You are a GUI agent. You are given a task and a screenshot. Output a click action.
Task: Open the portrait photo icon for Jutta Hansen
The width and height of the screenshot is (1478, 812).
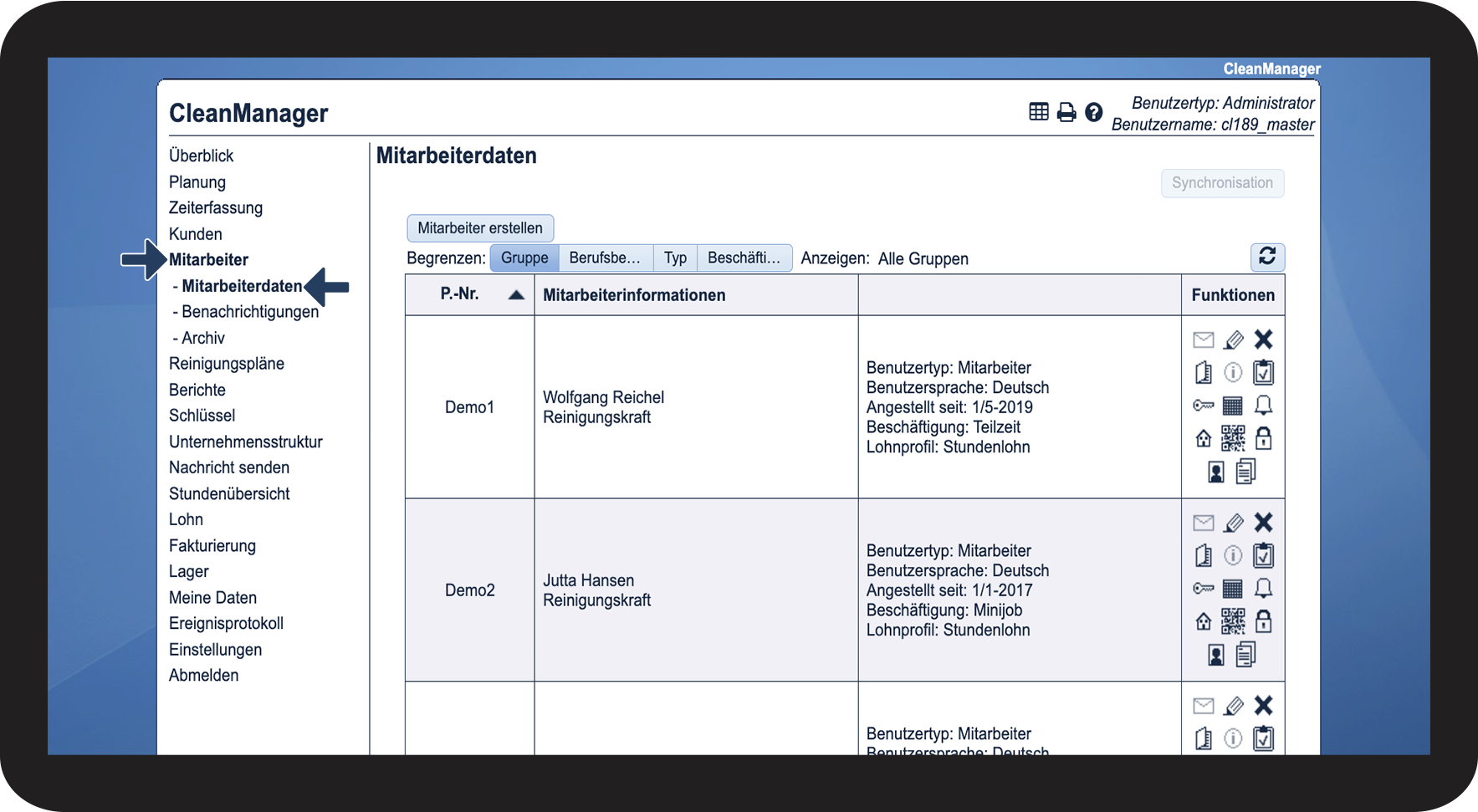1216,656
